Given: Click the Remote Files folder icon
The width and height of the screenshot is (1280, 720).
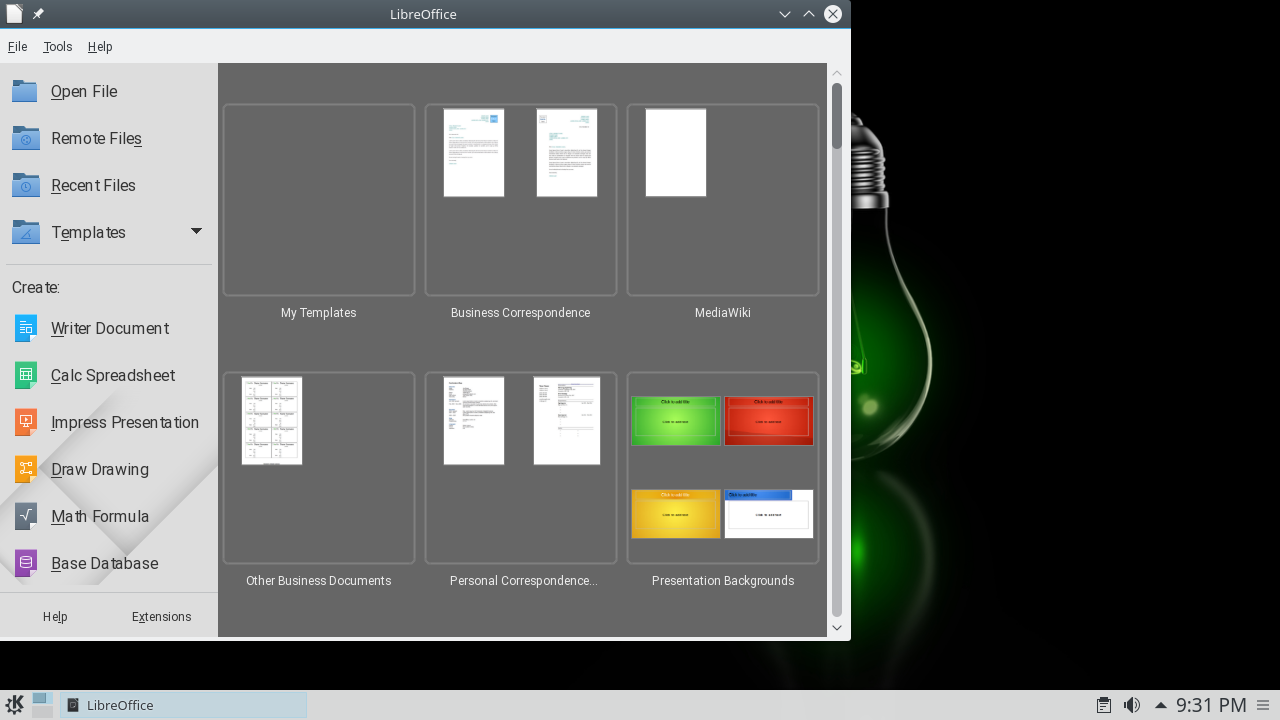Looking at the screenshot, I should (26, 138).
